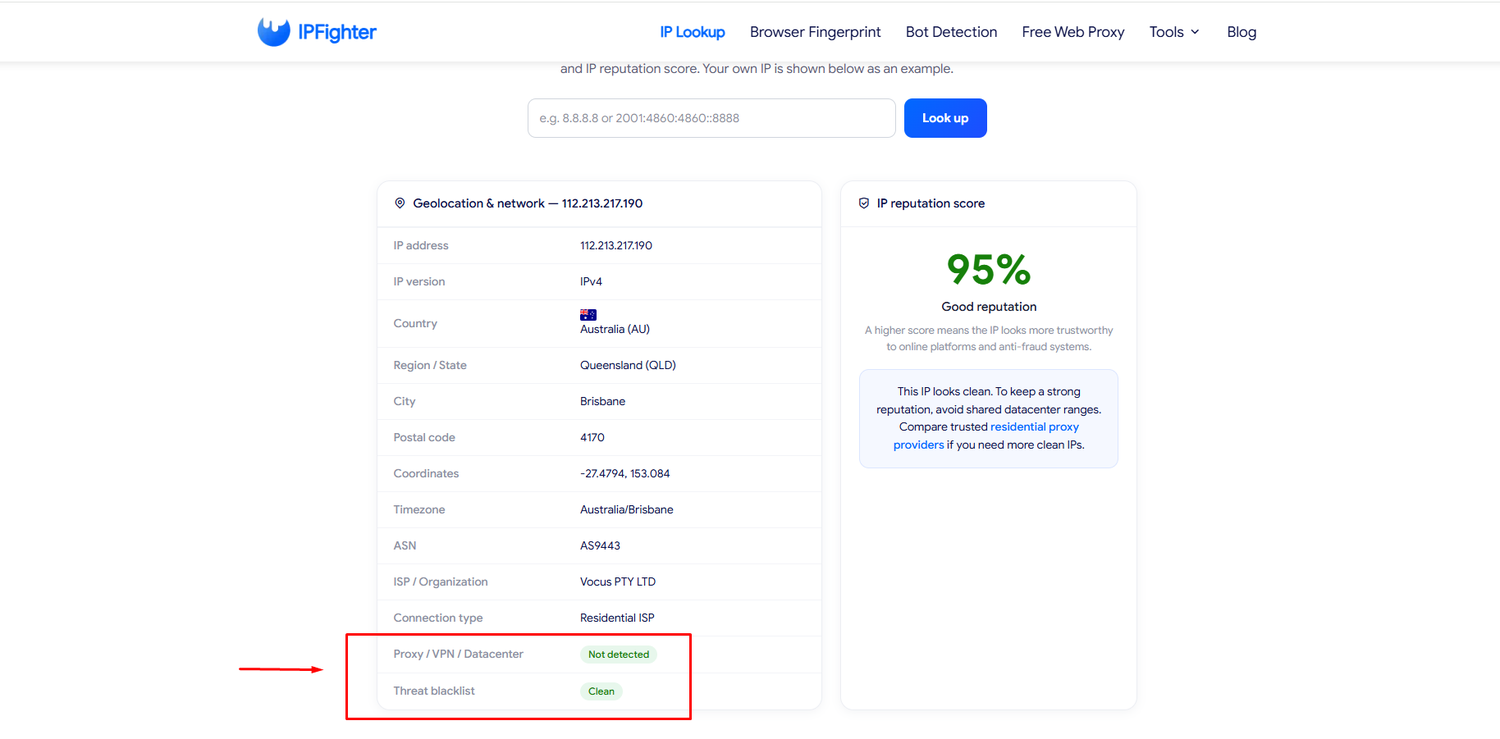The width and height of the screenshot is (1500, 739).
Task: Select Vocus PTY LTD organization value
Action: (x=618, y=582)
